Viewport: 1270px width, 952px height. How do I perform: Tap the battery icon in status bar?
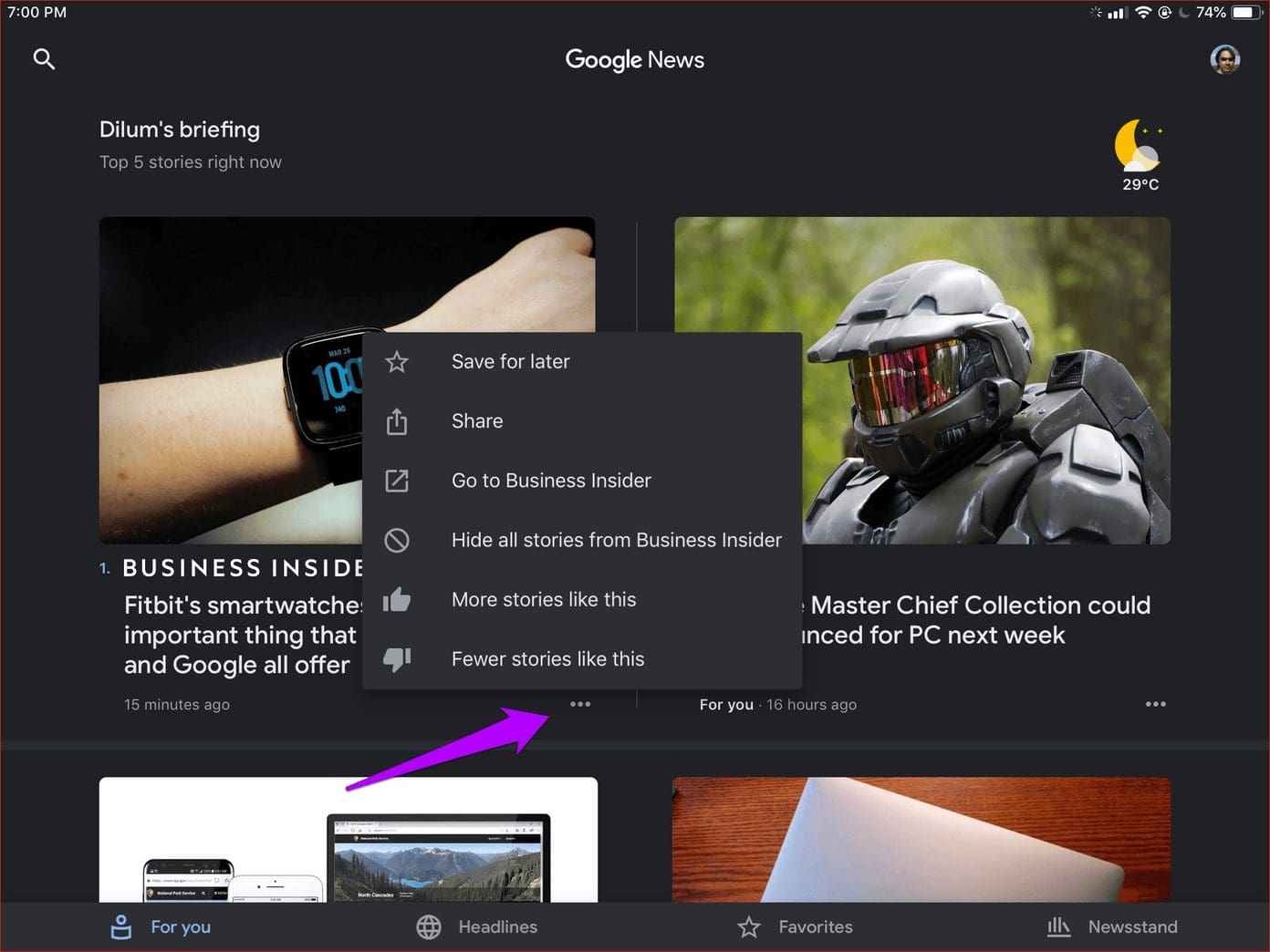coord(1245,13)
